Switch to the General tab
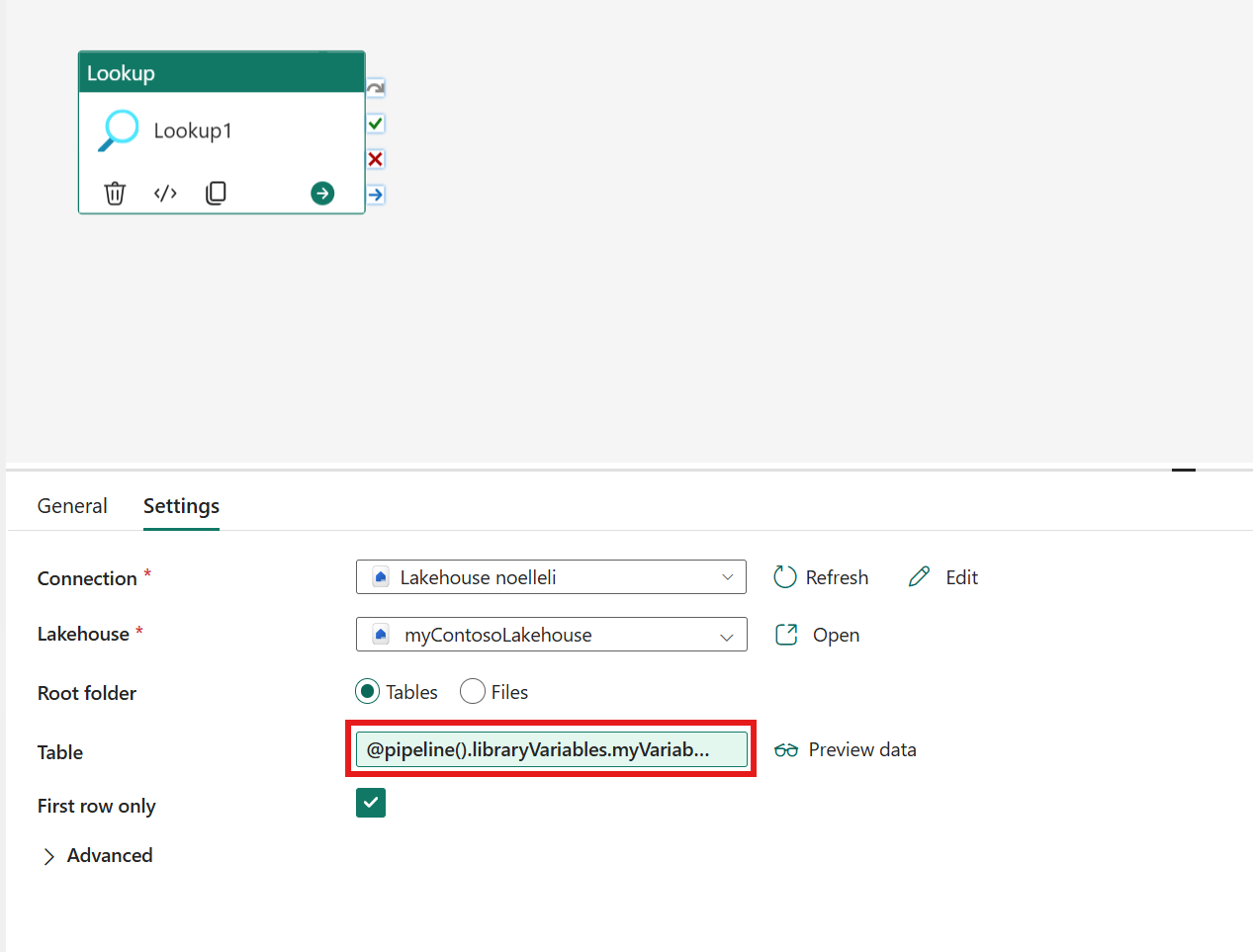This screenshot has height=952, width=1253. (72, 506)
